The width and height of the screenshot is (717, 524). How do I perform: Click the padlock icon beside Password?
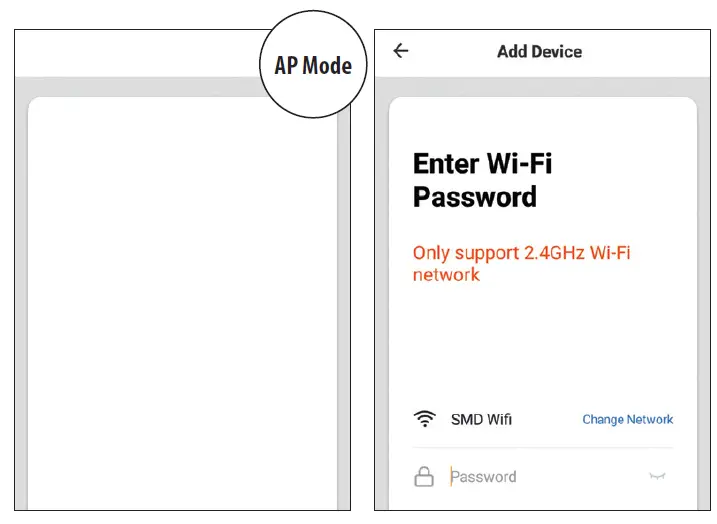(424, 477)
